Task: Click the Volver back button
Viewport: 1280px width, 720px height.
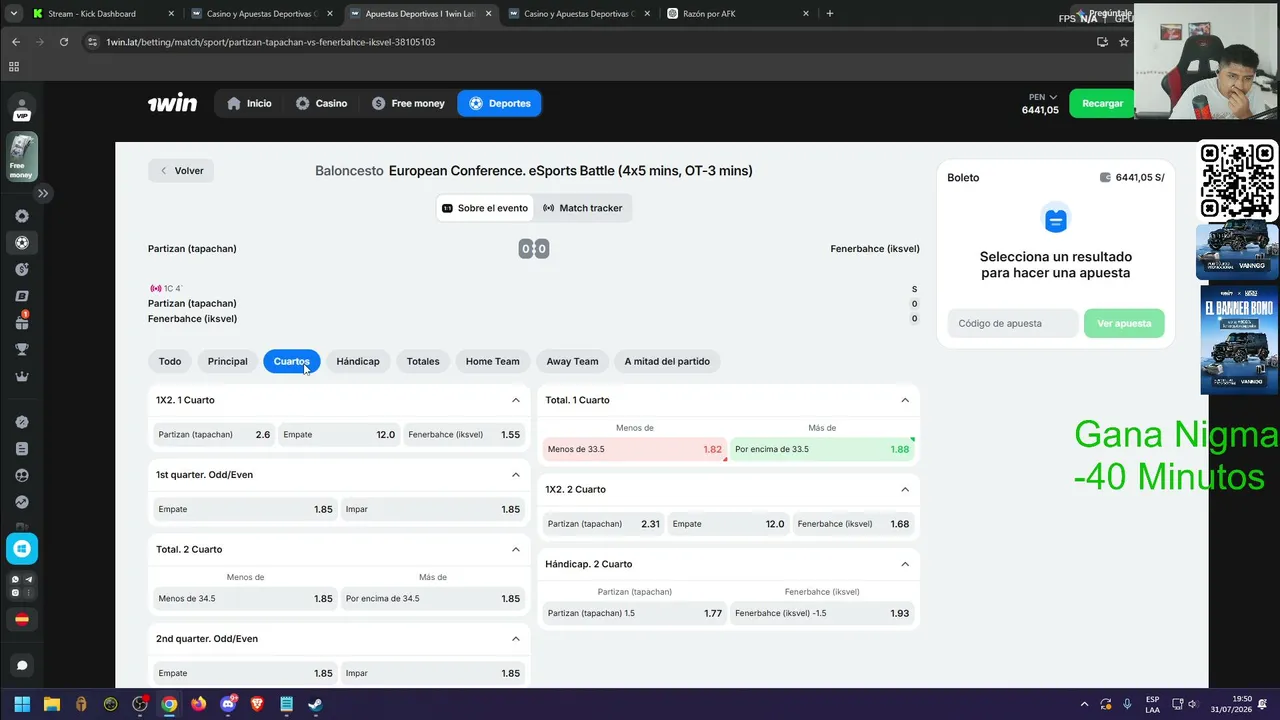Action: pos(181,171)
